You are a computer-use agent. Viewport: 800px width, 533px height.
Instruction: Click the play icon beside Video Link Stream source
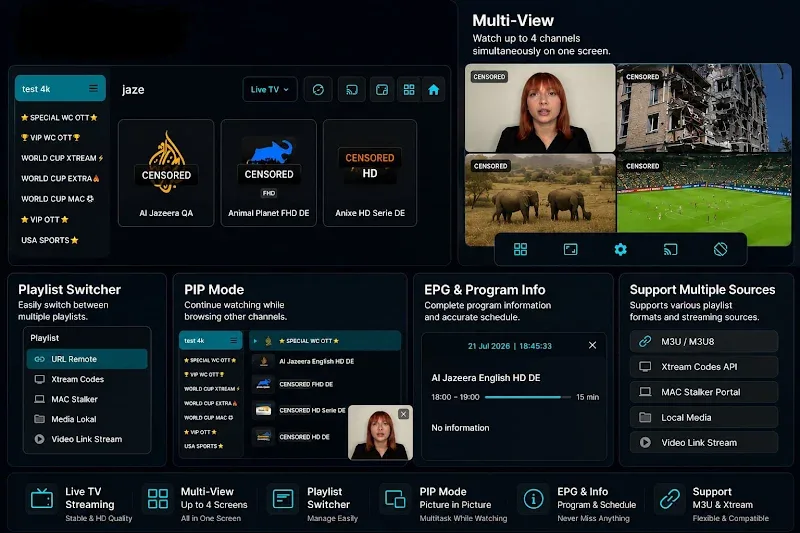pos(645,442)
